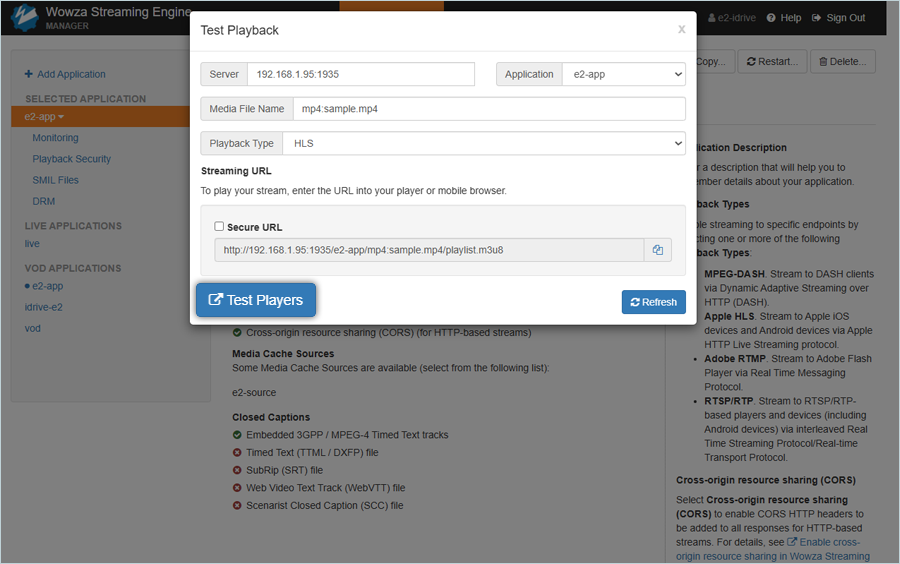Viewport: 900px width, 564px height.
Task: Click the e2-source media cache source text
Action: tap(254, 392)
